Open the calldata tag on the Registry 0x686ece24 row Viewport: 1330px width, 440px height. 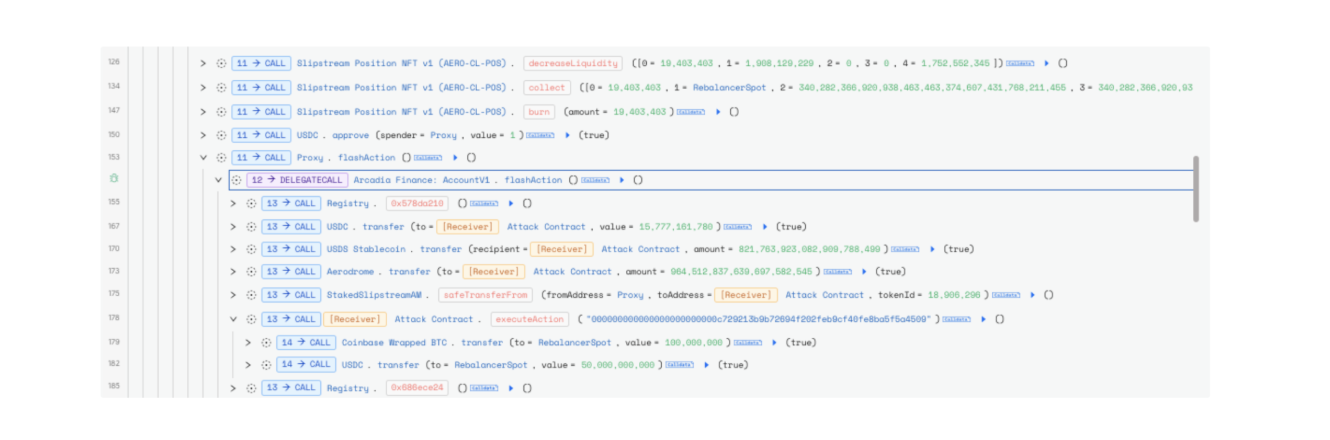coord(484,388)
